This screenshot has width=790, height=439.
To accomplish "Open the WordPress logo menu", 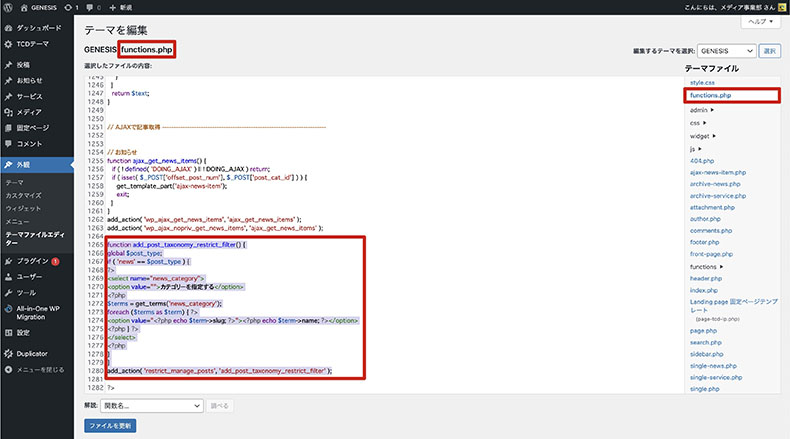I will click(x=8, y=8).
